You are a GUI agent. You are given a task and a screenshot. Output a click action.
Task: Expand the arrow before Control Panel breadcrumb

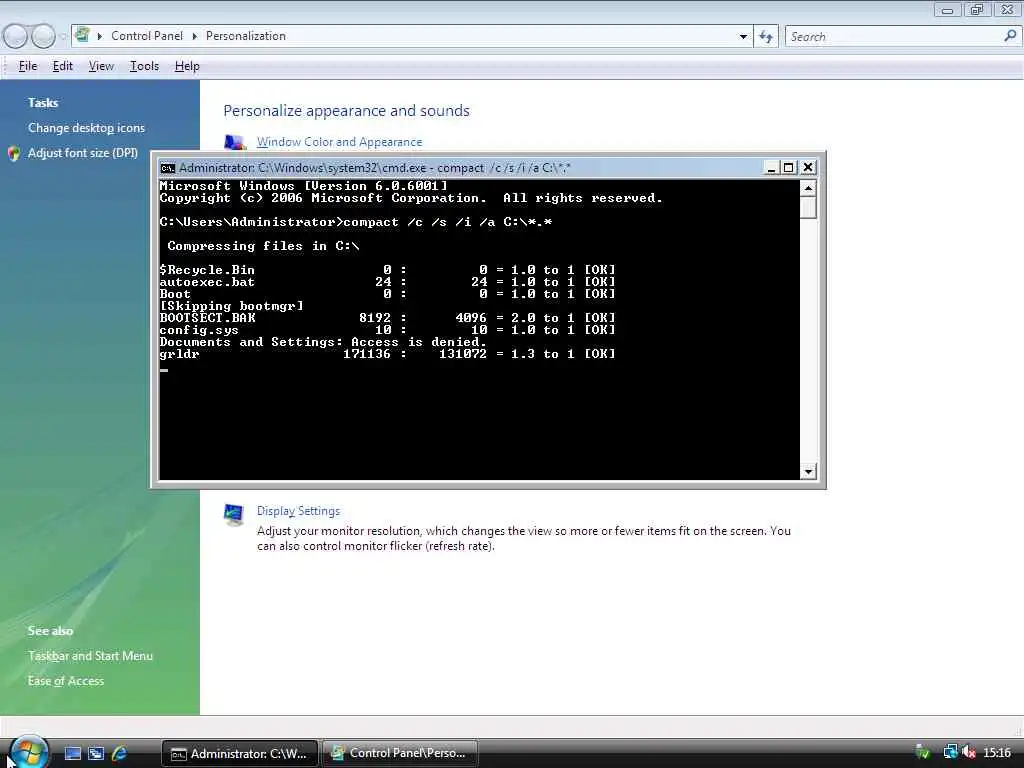[100, 37]
